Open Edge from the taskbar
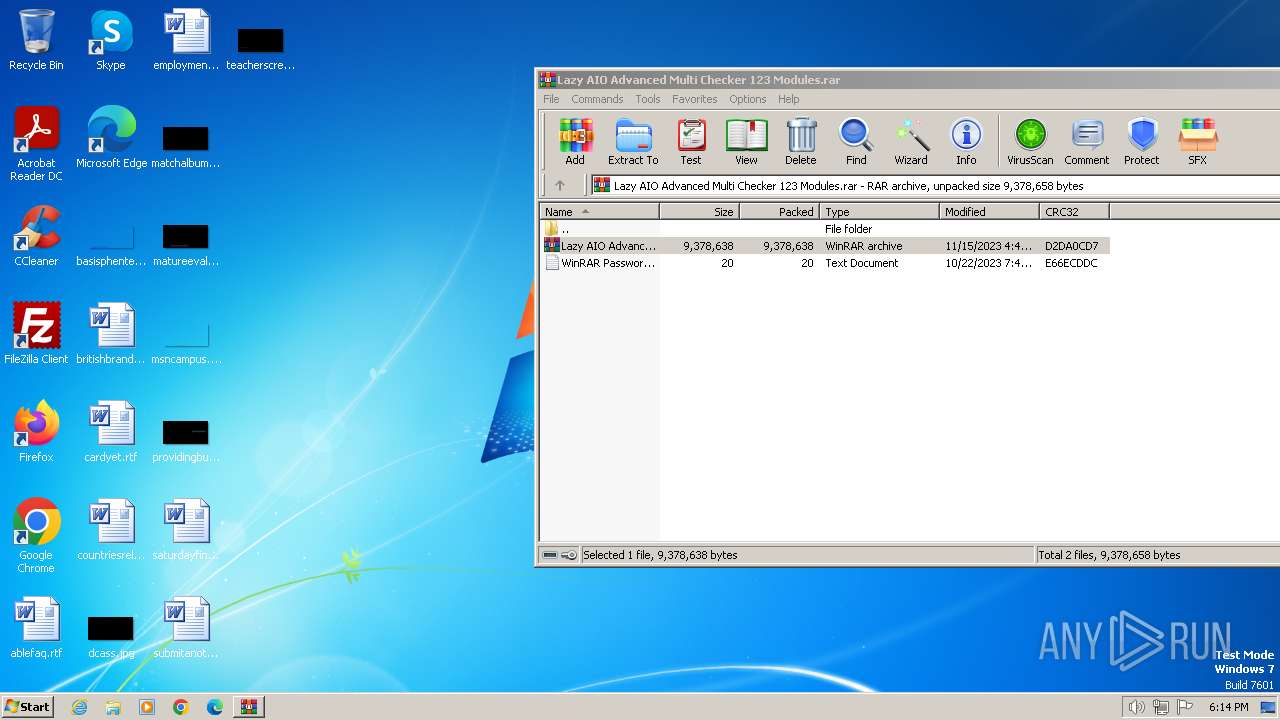Image resolution: width=1280 pixels, height=720 pixels. (x=215, y=707)
